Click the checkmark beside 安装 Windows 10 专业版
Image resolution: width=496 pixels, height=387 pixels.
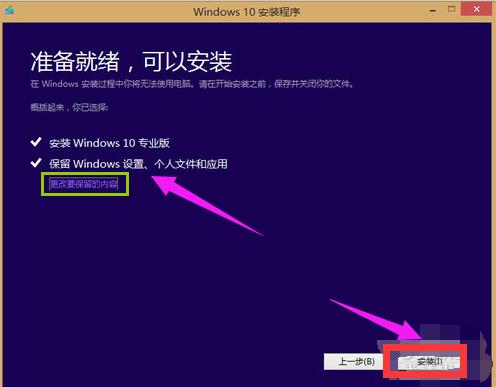click(x=36, y=142)
